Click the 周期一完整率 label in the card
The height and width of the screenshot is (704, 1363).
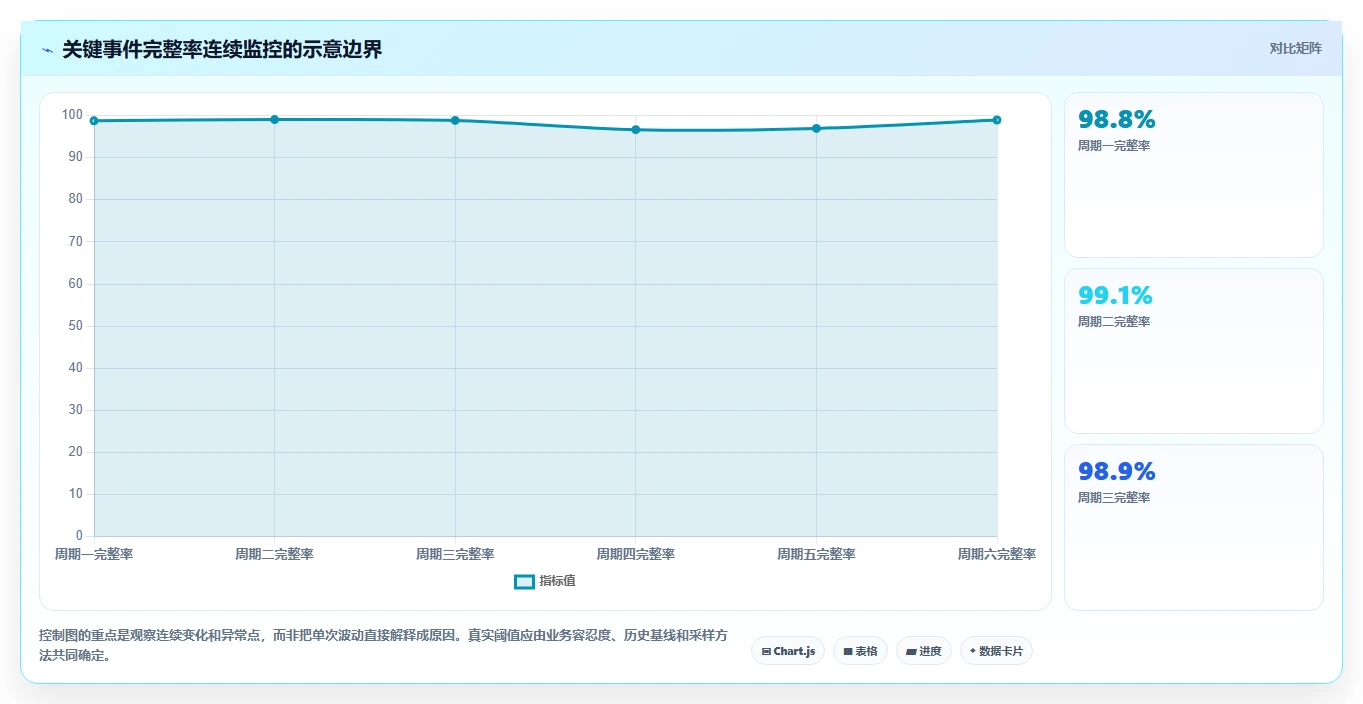pyautogui.click(x=1114, y=146)
